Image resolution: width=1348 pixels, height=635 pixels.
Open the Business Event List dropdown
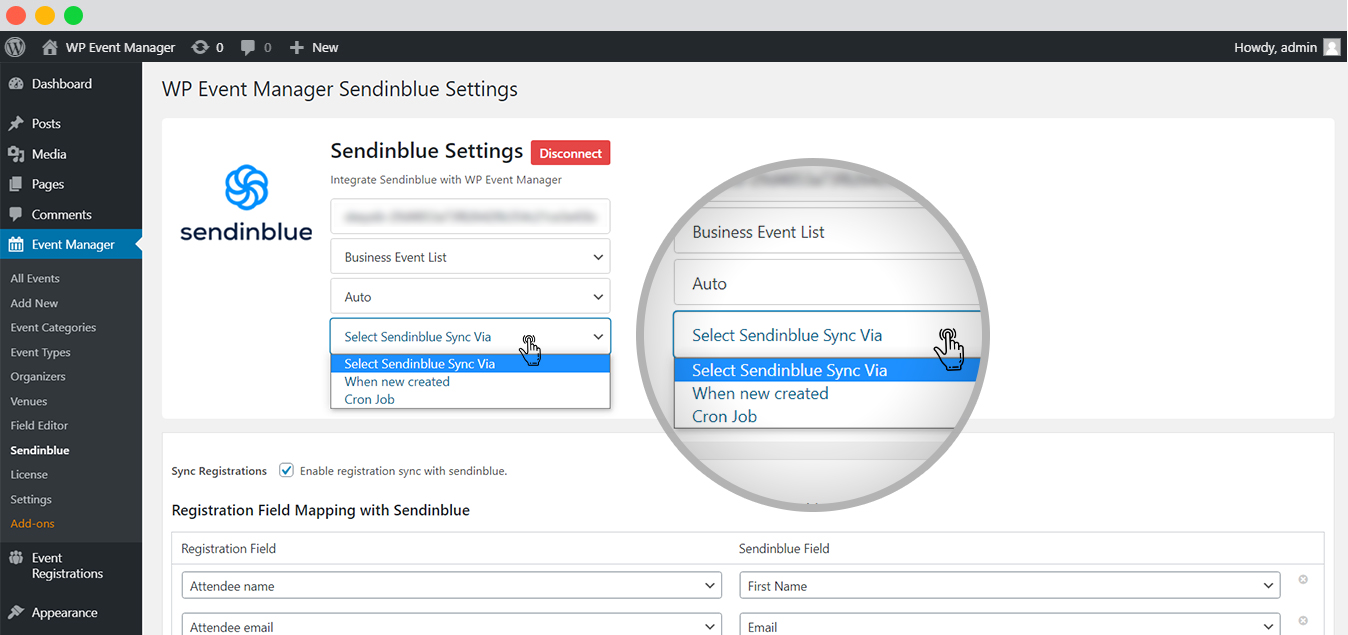470,257
